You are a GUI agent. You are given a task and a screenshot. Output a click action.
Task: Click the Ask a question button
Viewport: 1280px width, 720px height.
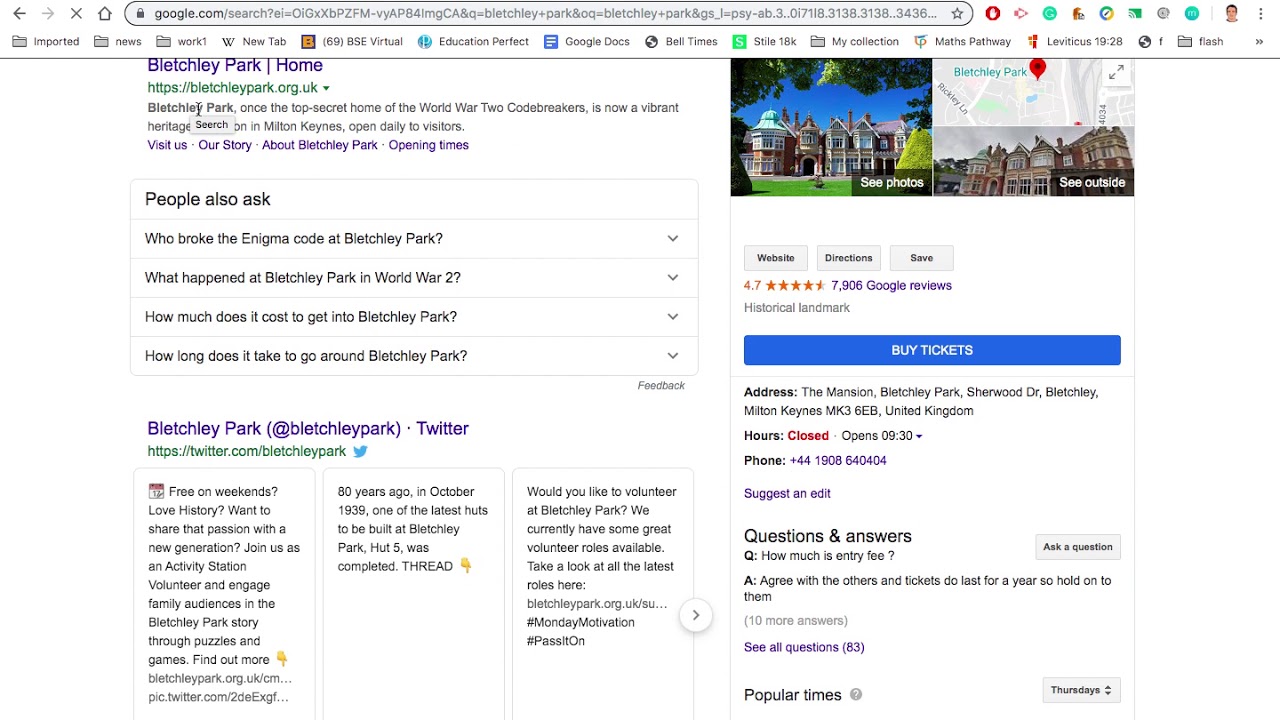(1078, 547)
